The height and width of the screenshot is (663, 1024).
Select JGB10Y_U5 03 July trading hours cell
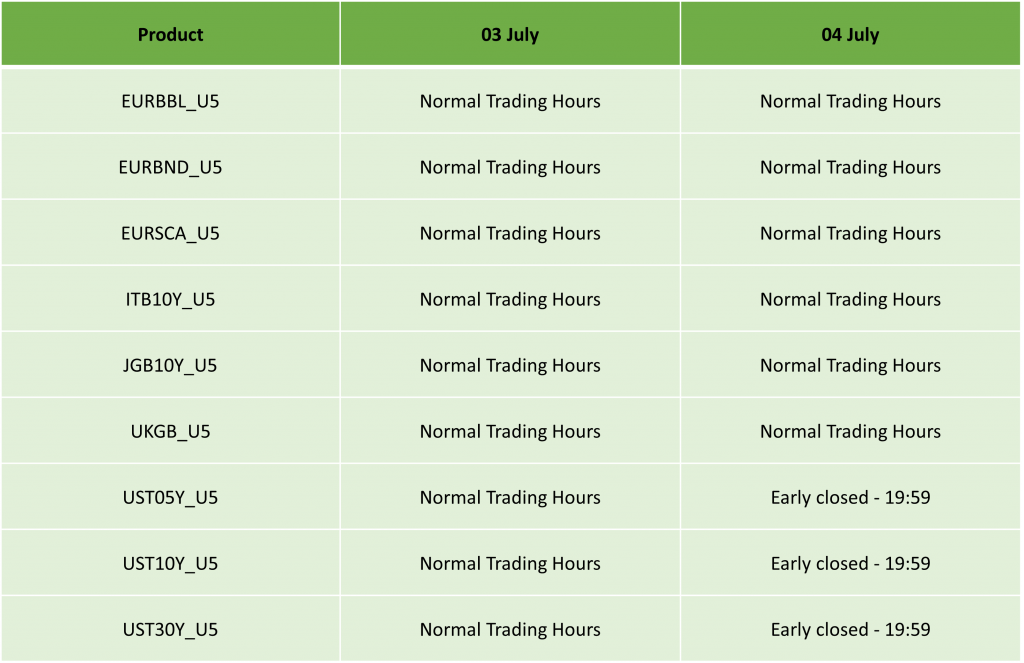tap(510, 365)
